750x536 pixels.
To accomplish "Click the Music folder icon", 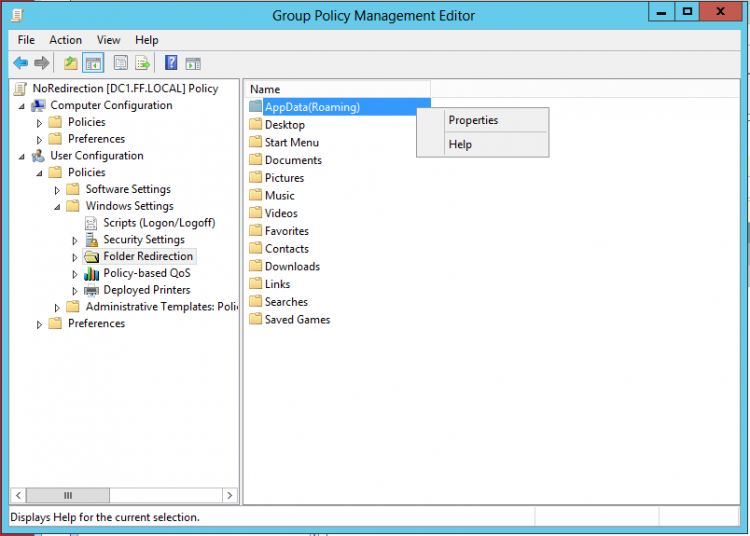I will point(255,195).
